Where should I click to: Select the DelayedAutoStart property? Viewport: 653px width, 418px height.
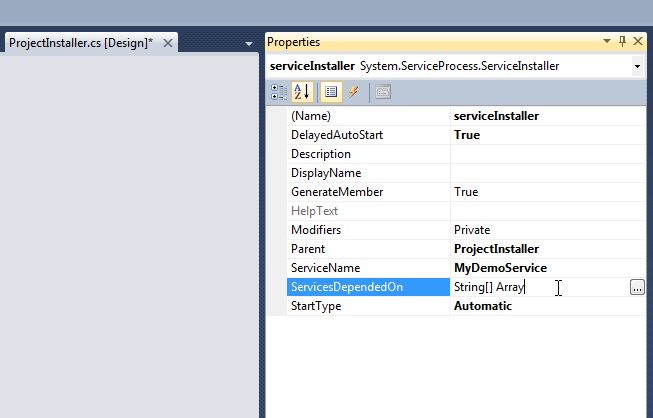(x=368, y=135)
